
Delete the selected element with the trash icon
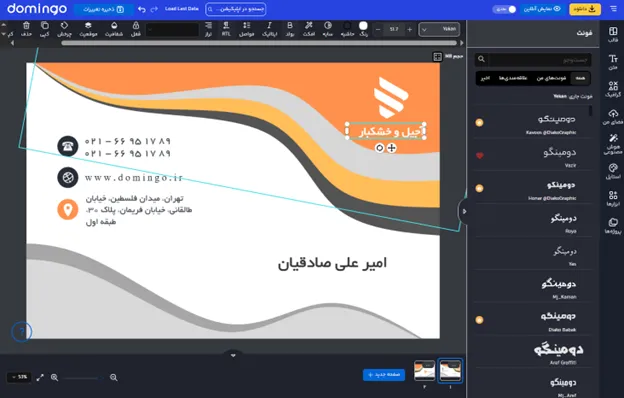point(26,29)
